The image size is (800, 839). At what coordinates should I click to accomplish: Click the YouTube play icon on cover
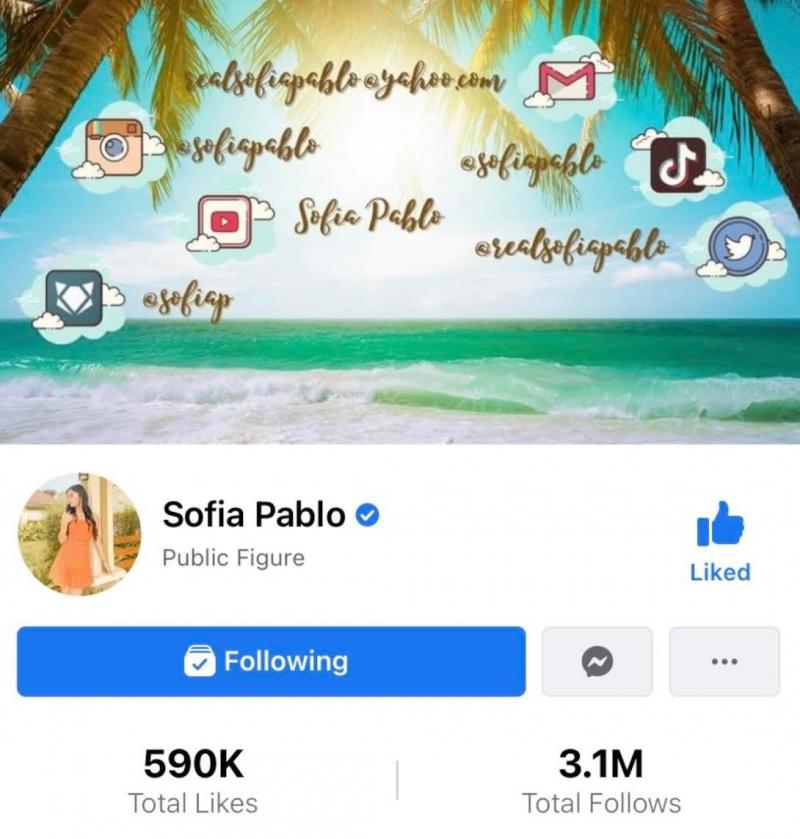[225, 222]
